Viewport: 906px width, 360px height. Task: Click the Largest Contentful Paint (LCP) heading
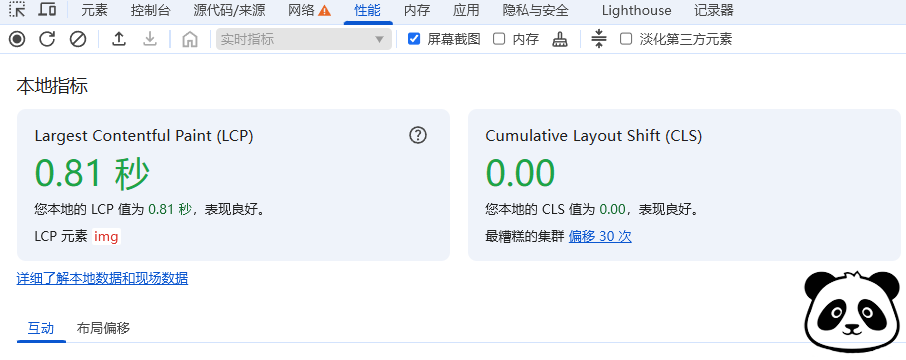point(144,136)
